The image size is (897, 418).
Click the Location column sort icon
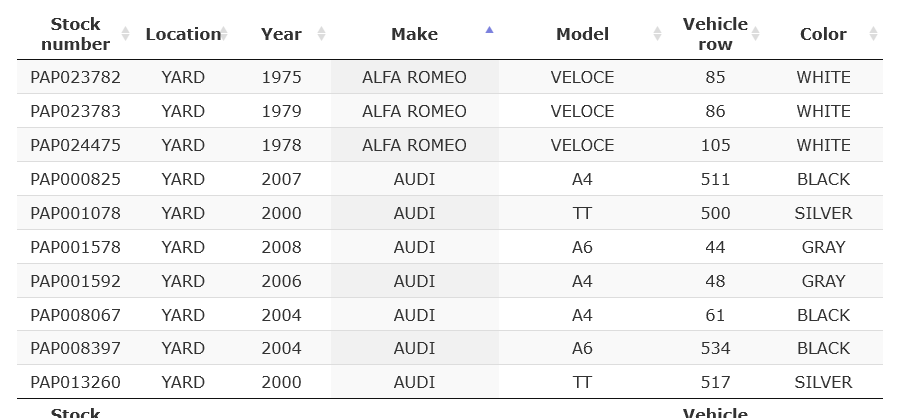pyautogui.click(x=224, y=34)
